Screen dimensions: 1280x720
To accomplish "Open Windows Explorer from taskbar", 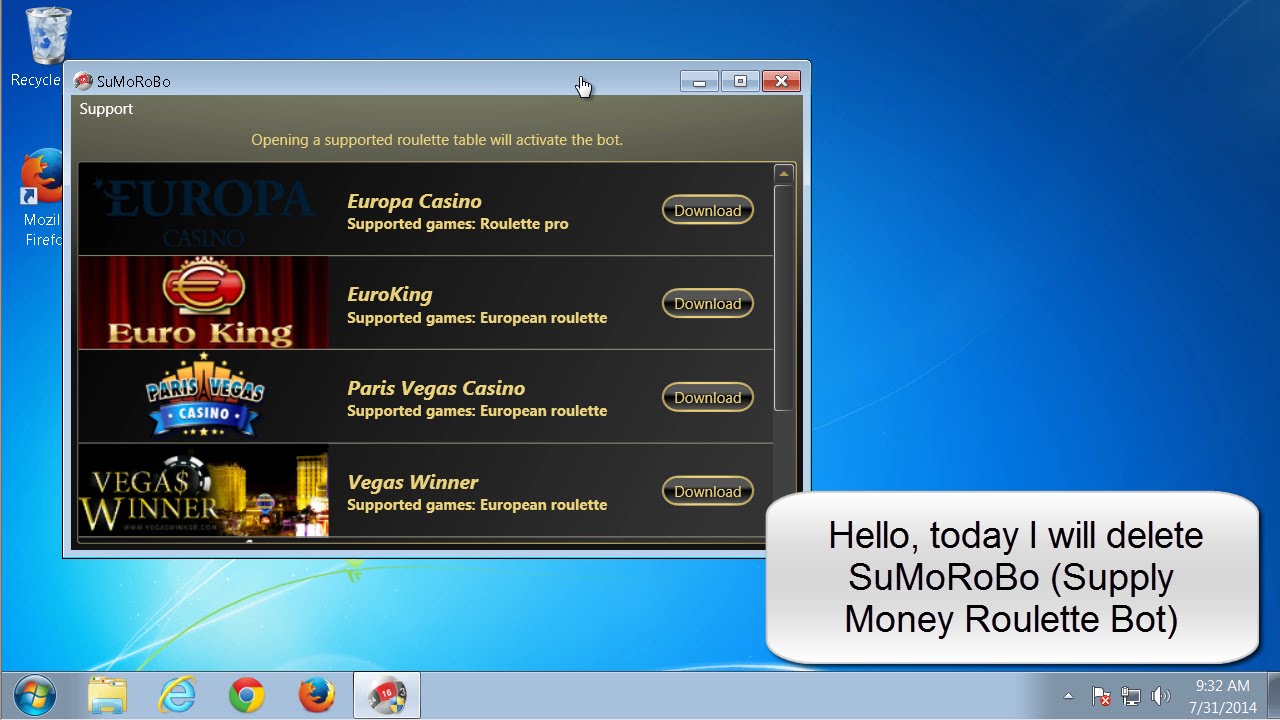I will (107, 695).
